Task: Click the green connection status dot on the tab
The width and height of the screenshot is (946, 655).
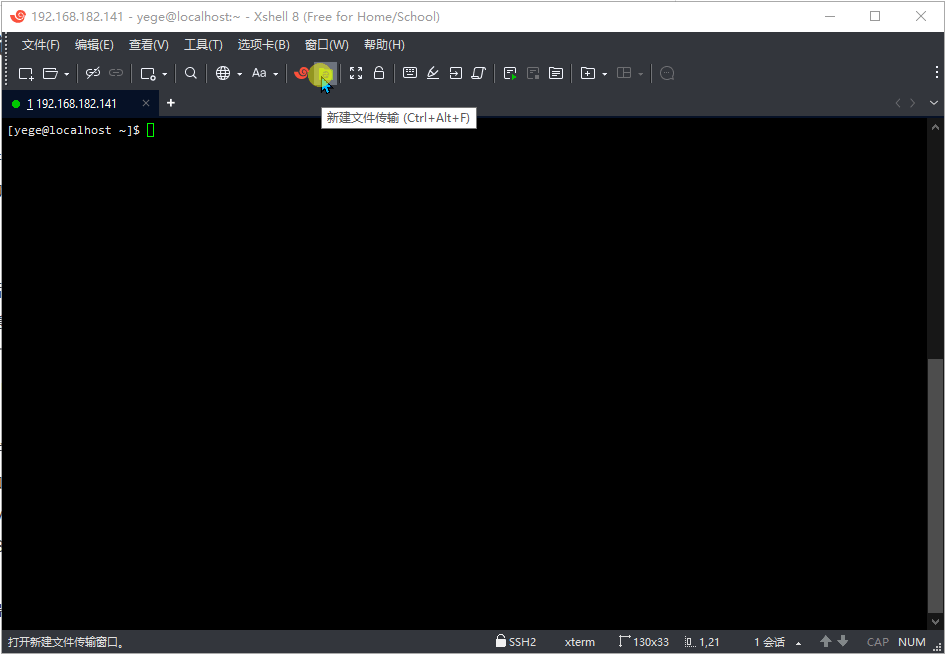Action: (15, 102)
